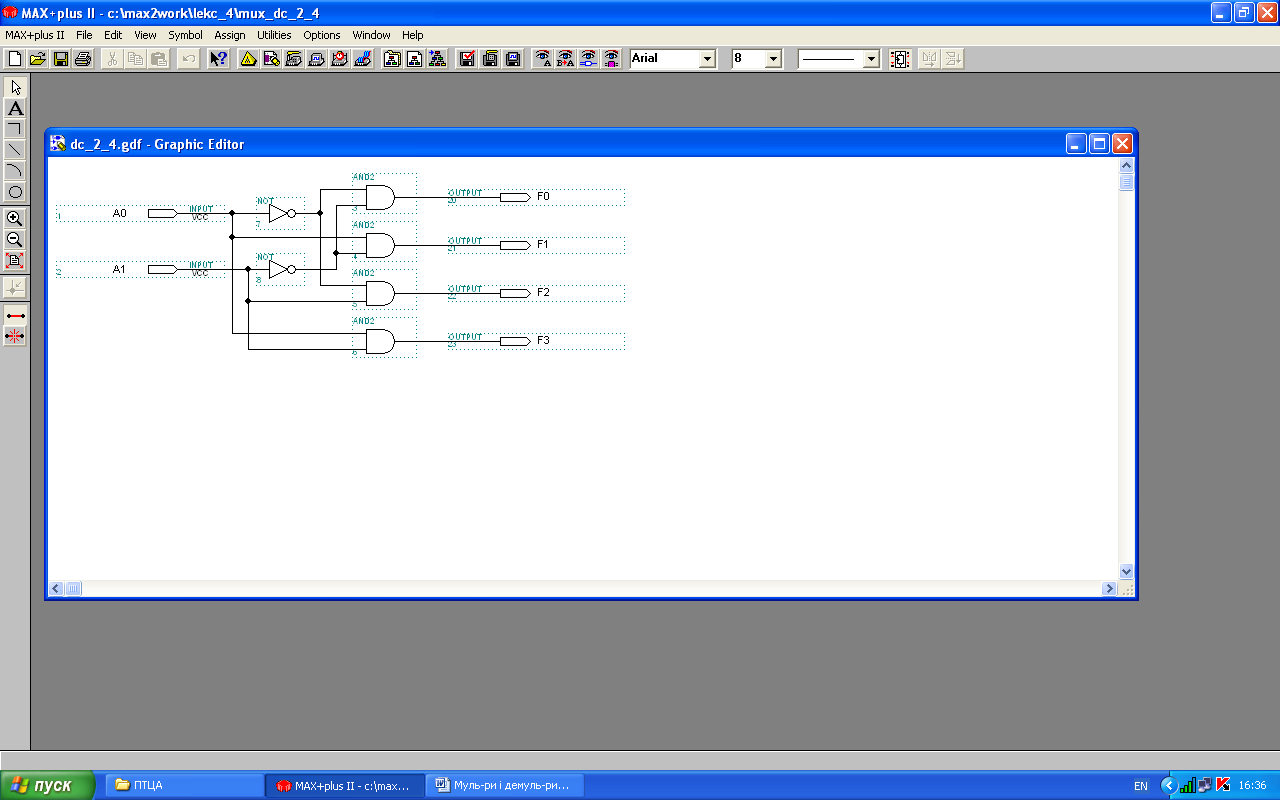Open the MAX+plus II menu
Image resolution: width=1280 pixels, height=800 pixels.
[x=35, y=35]
